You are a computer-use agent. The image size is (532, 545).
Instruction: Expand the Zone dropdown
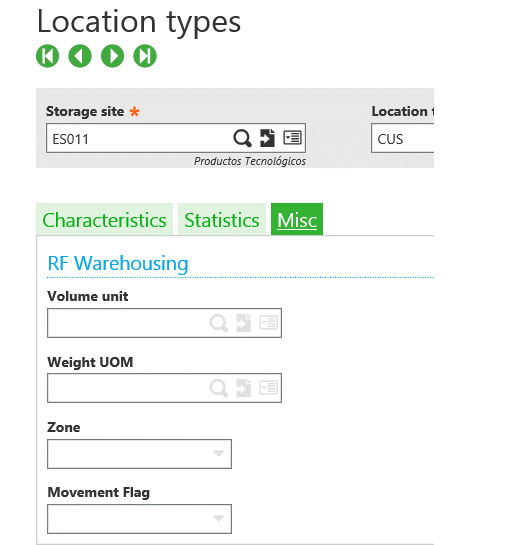219,453
